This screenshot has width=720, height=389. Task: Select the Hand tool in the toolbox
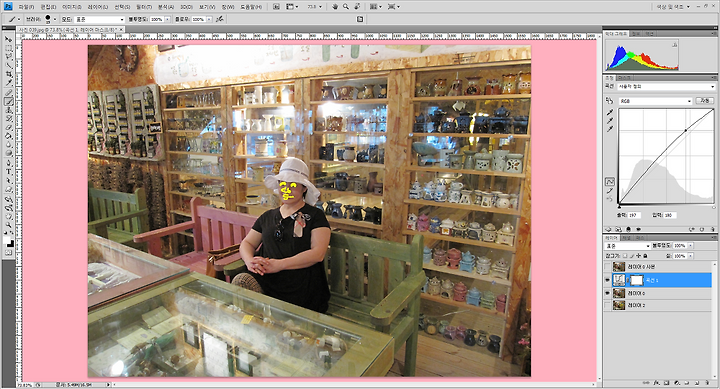(x=9, y=216)
